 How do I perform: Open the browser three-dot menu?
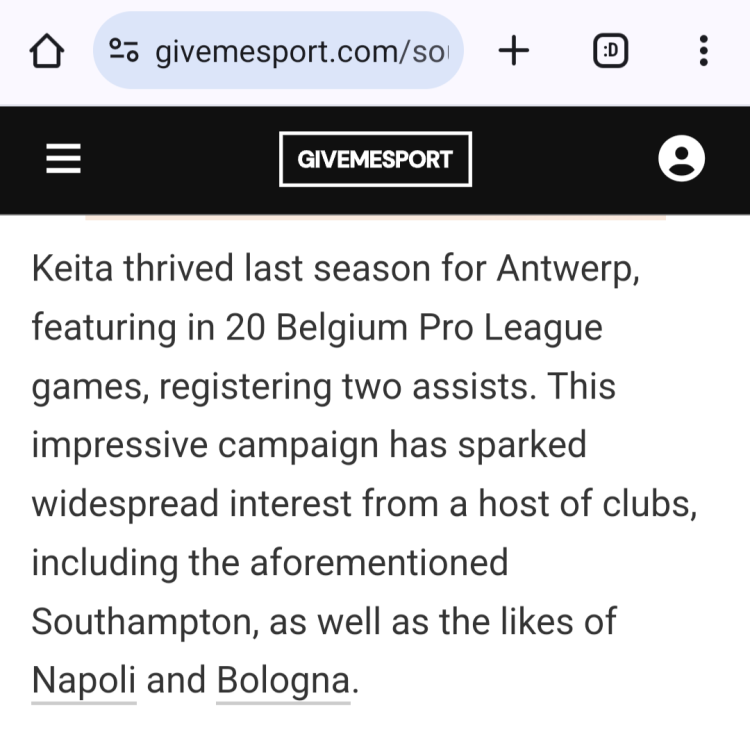(x=704, y=51)
